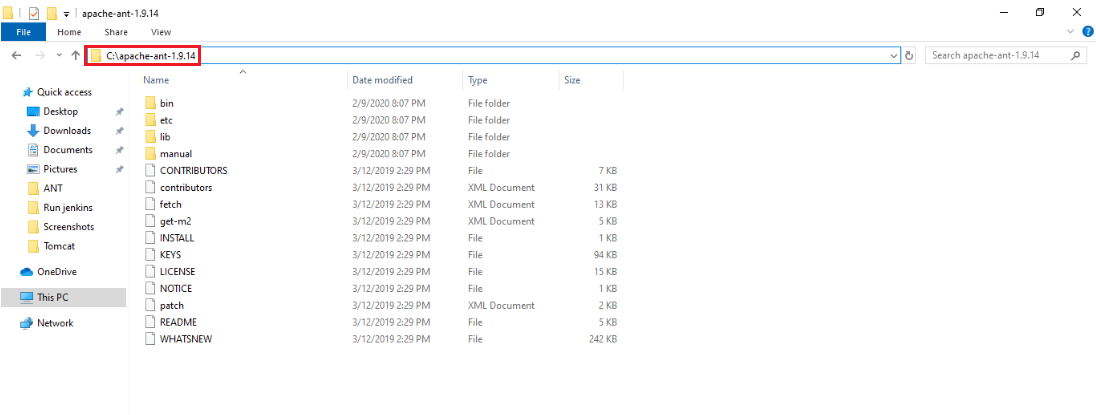Unpin Downloads using its pin icon
Image resolution: width=1096 pixels, height=415 pixels.
click(x=120, y=131)
